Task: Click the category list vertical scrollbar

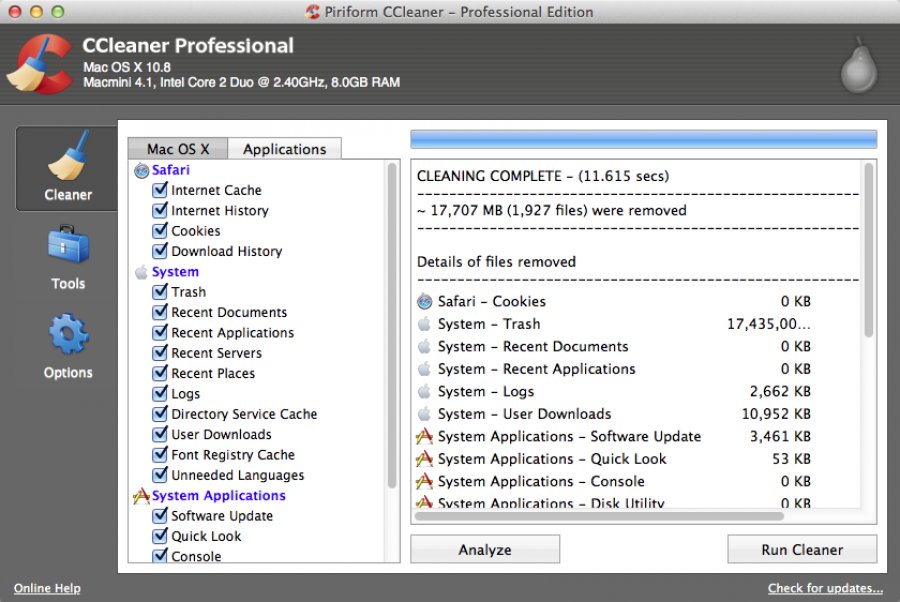Action: coord(393,325)
